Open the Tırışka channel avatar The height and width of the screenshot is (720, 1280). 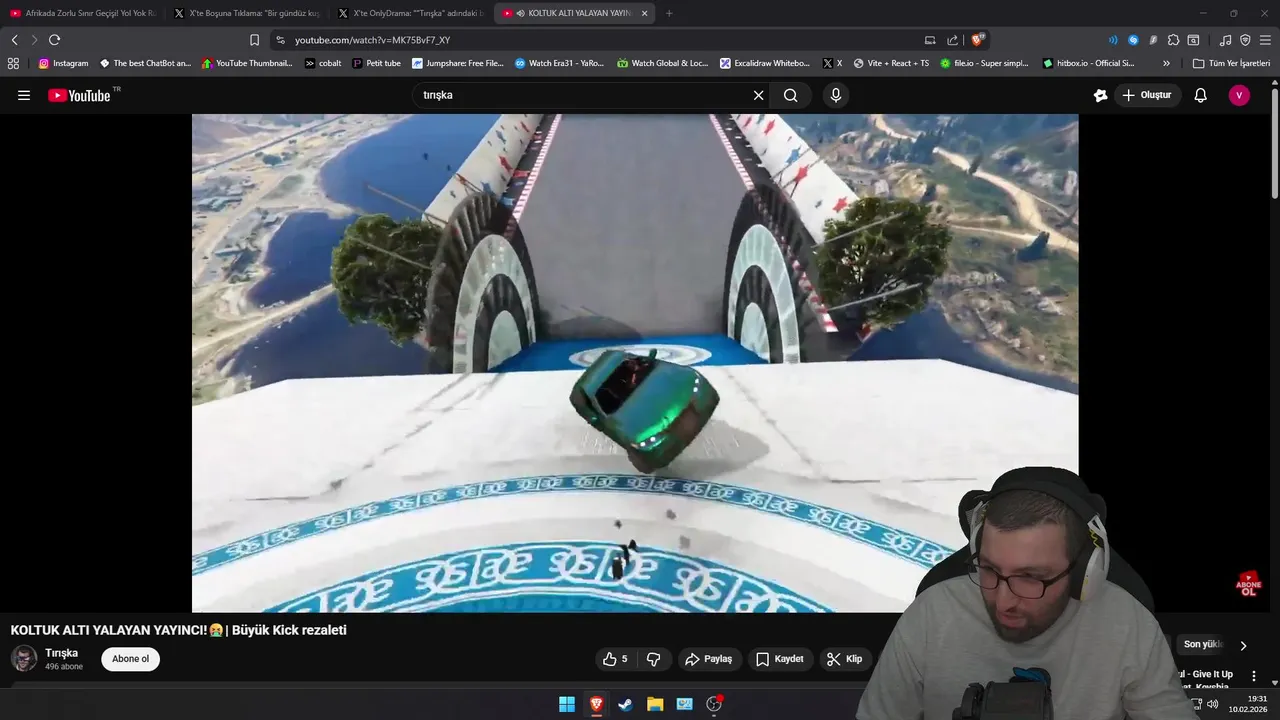point(24,658)
